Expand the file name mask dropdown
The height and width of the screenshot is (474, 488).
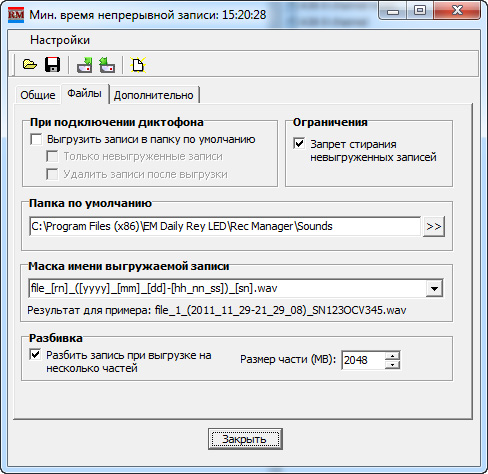tap(434, 288)
